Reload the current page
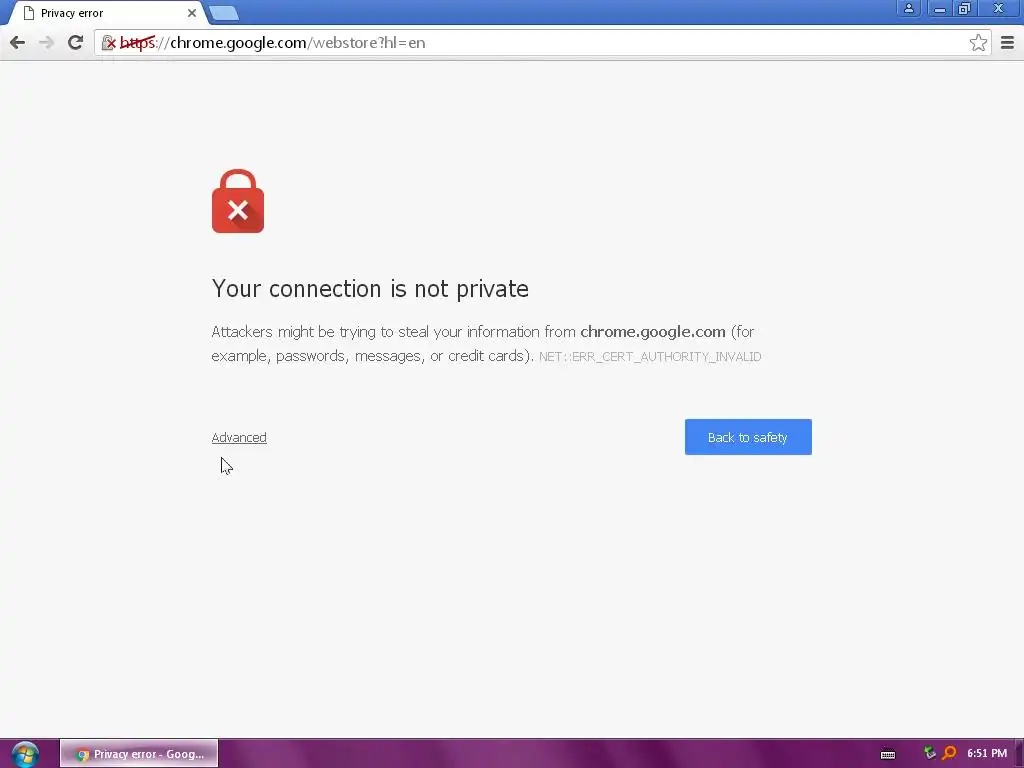This screenshot has width=1024, height=768. [76, 42]
